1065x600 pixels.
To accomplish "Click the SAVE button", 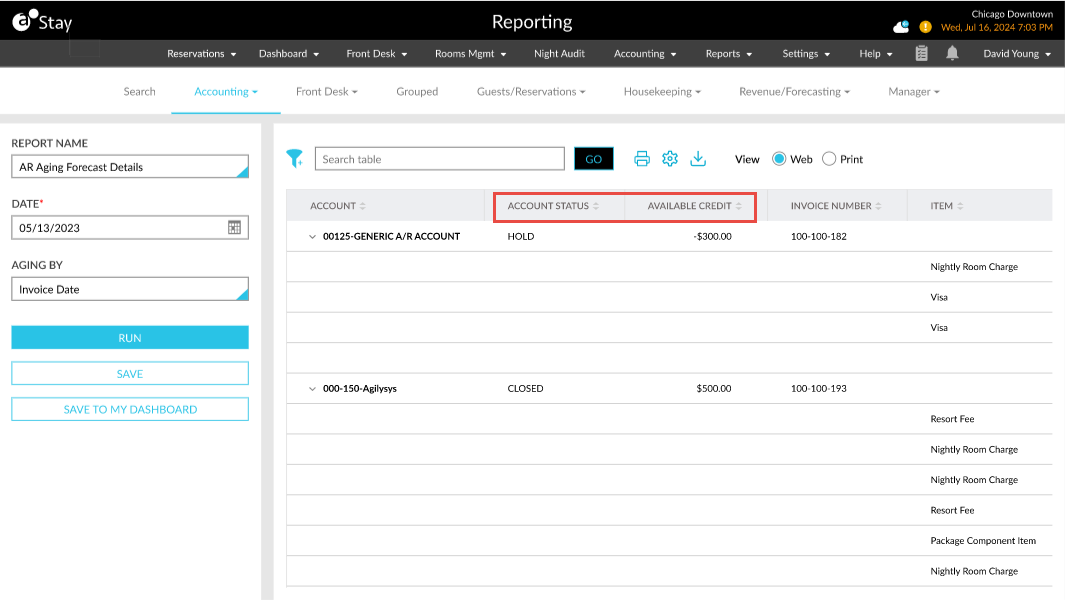I will point(130,374).
